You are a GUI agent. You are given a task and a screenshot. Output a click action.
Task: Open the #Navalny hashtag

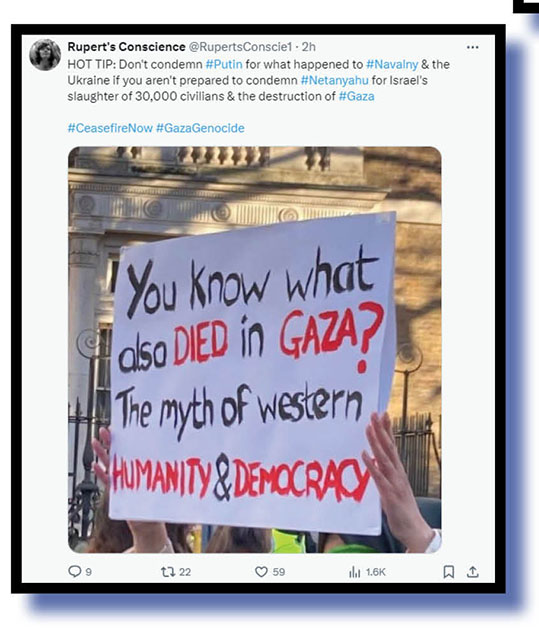coord(392,64)
